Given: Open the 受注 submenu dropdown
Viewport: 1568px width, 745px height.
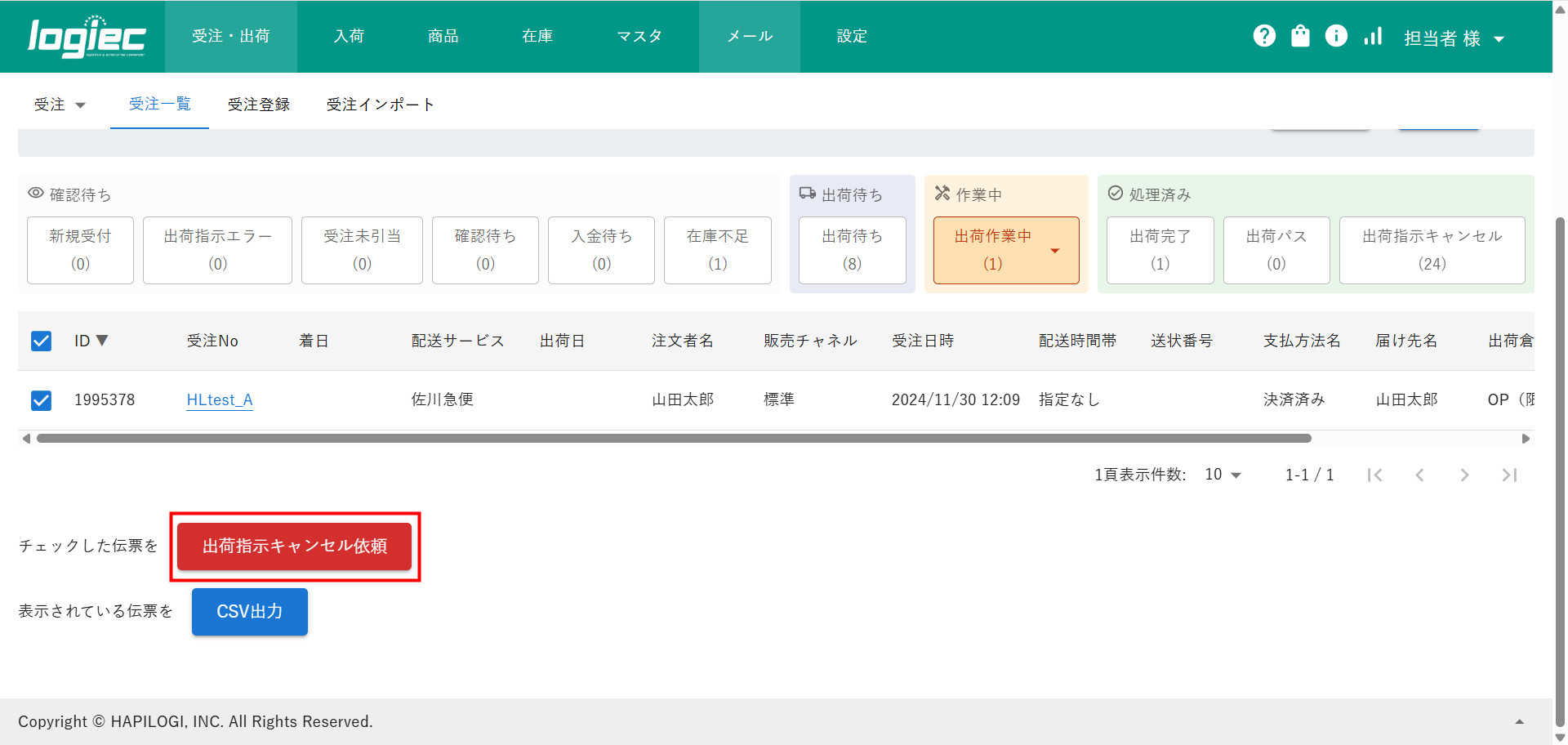Looking at the screenshot, I should click(x=60, y=105).
